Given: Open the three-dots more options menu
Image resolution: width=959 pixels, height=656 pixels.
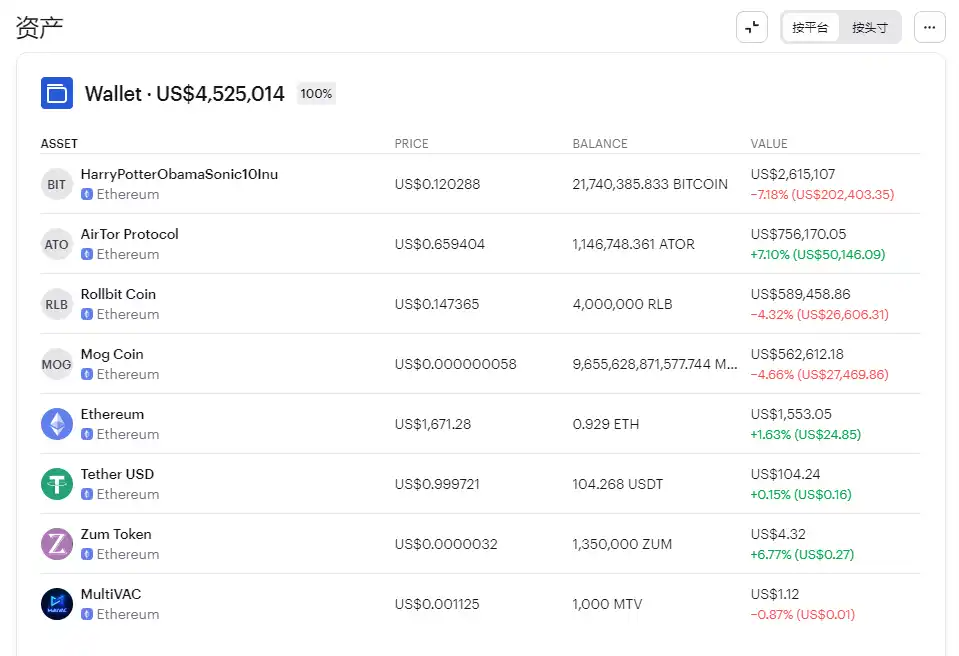Looking at the screenshot, I should coord(929,28).
